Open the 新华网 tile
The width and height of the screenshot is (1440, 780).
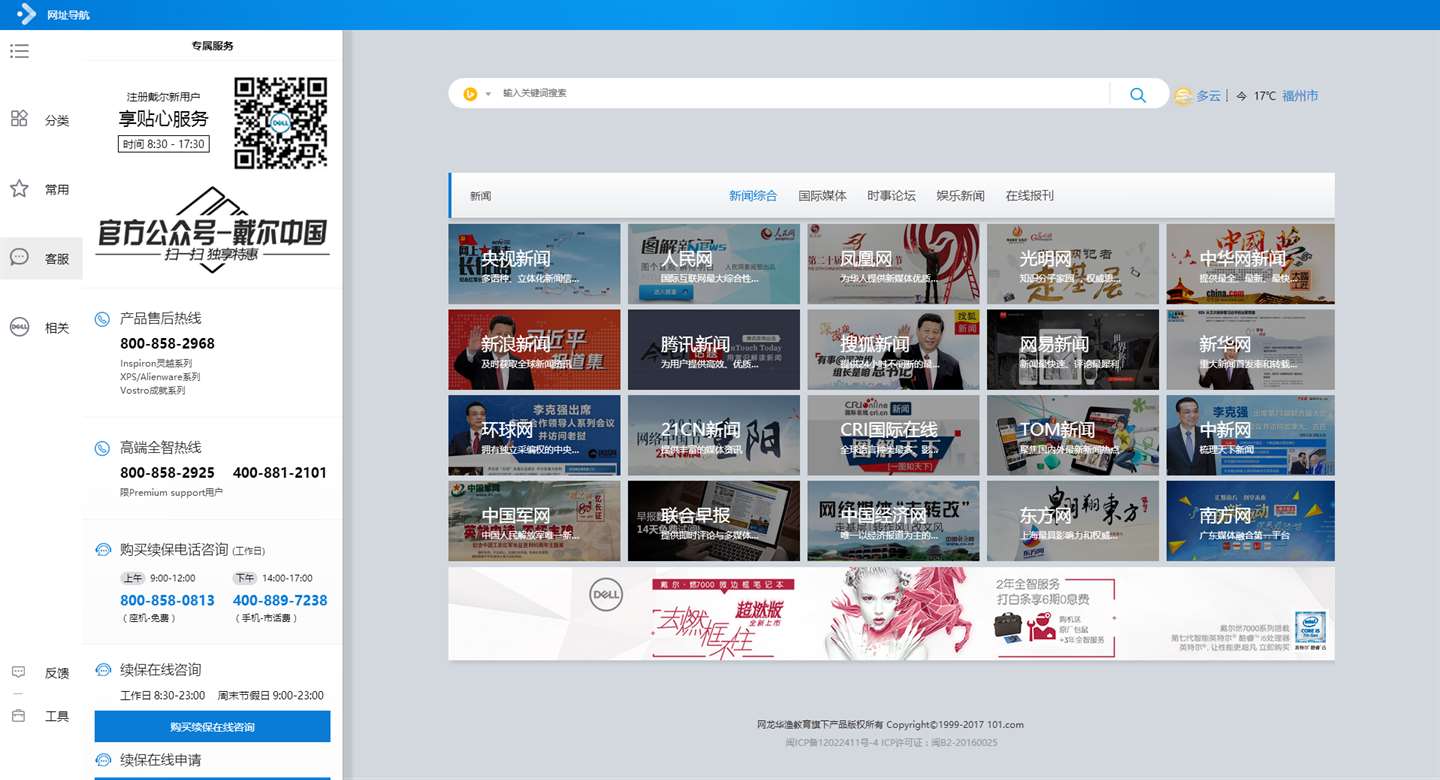[x=1250, y=349]
